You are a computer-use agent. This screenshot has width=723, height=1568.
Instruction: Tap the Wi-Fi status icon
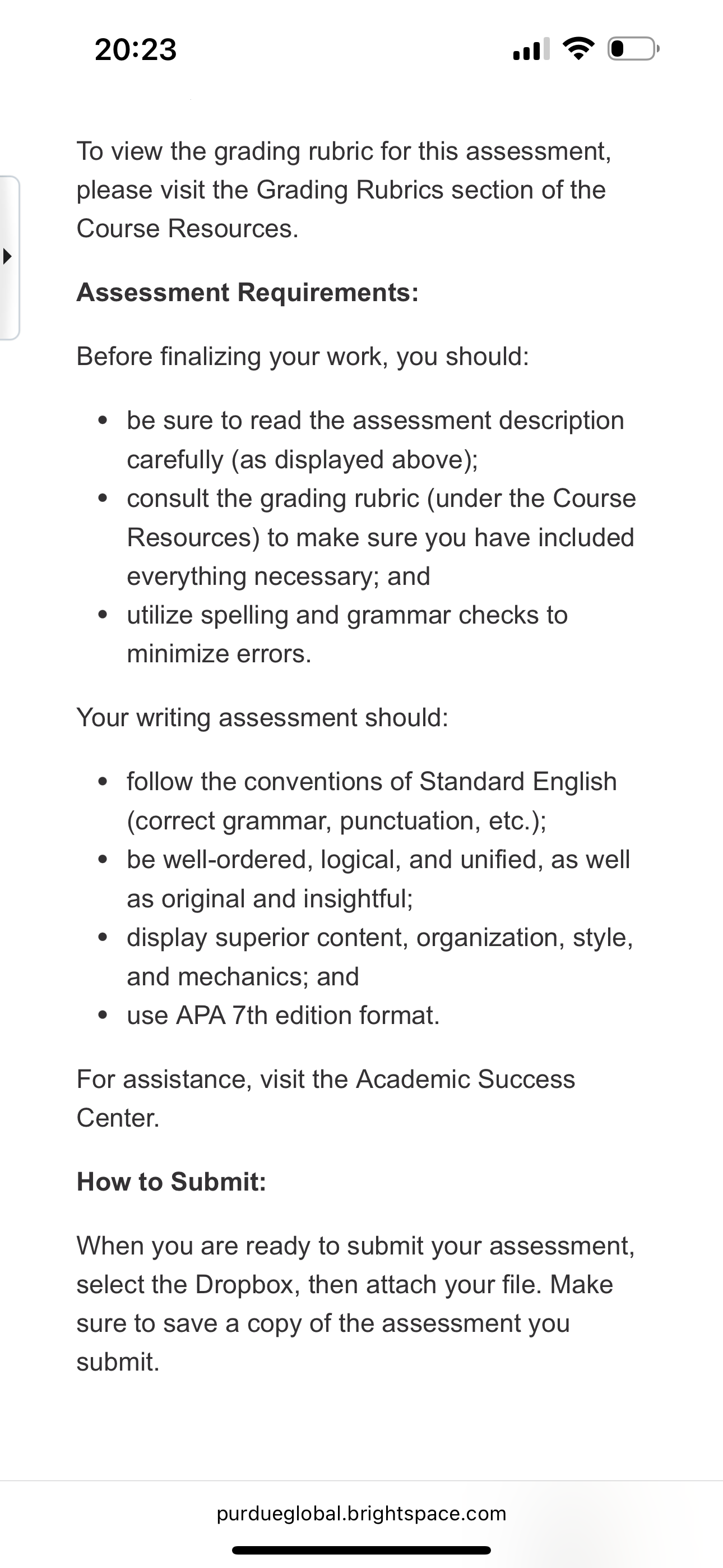coord(579,49)
